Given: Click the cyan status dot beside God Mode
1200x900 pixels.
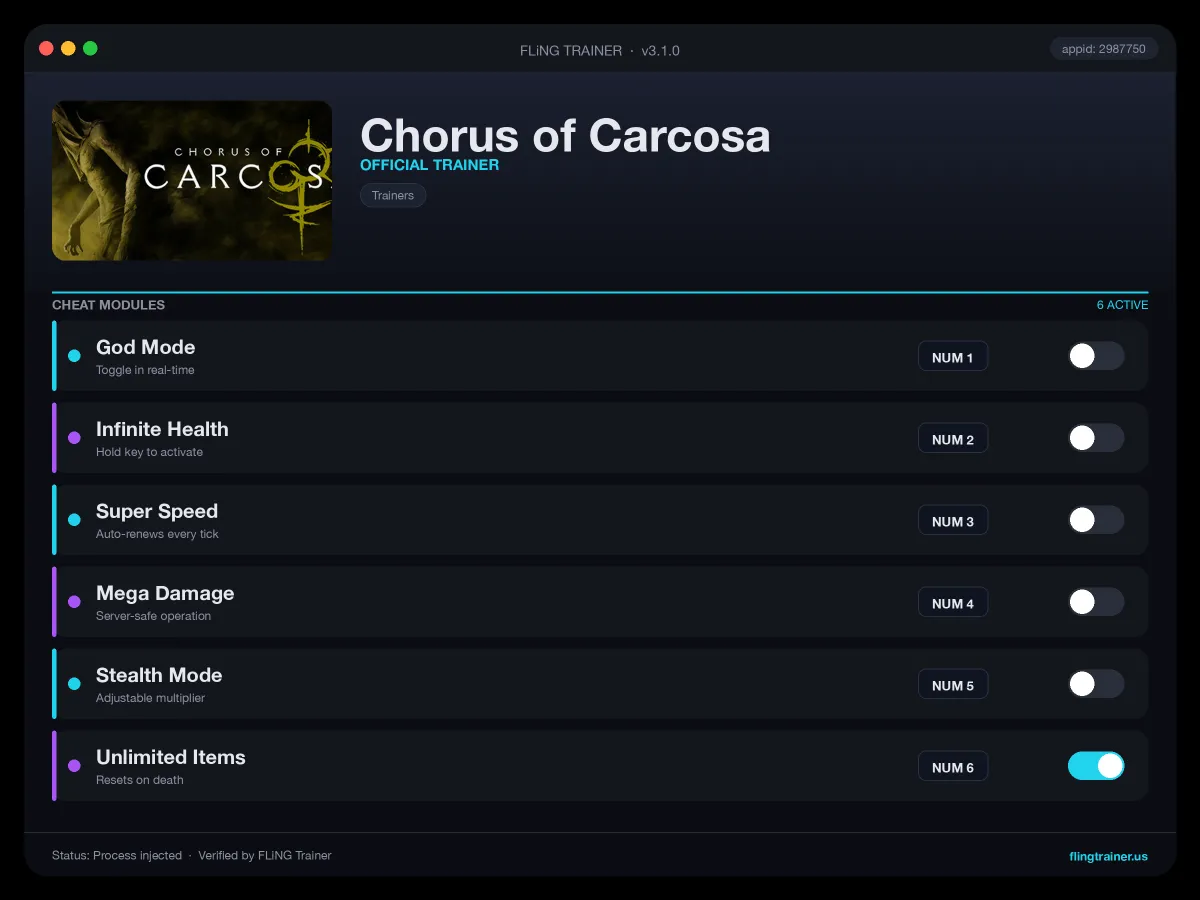Looking at the screenshot, I should click(x=74, y=356).
